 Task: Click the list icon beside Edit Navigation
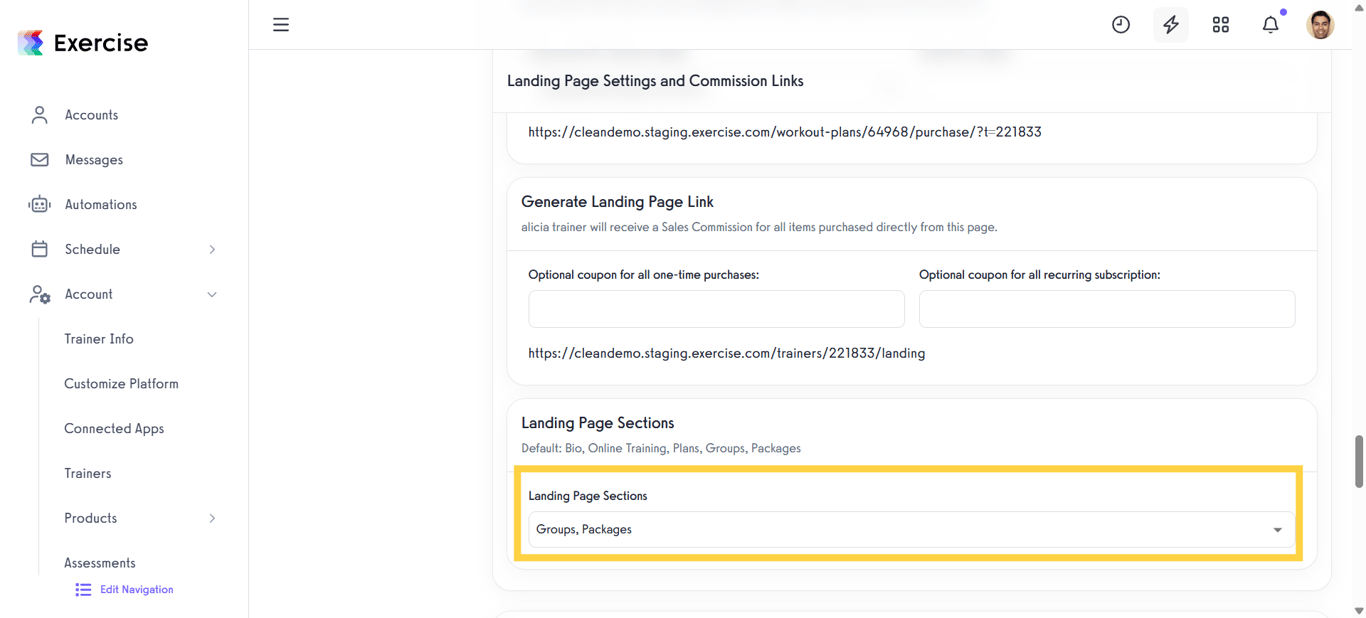(x=82, y=589)
